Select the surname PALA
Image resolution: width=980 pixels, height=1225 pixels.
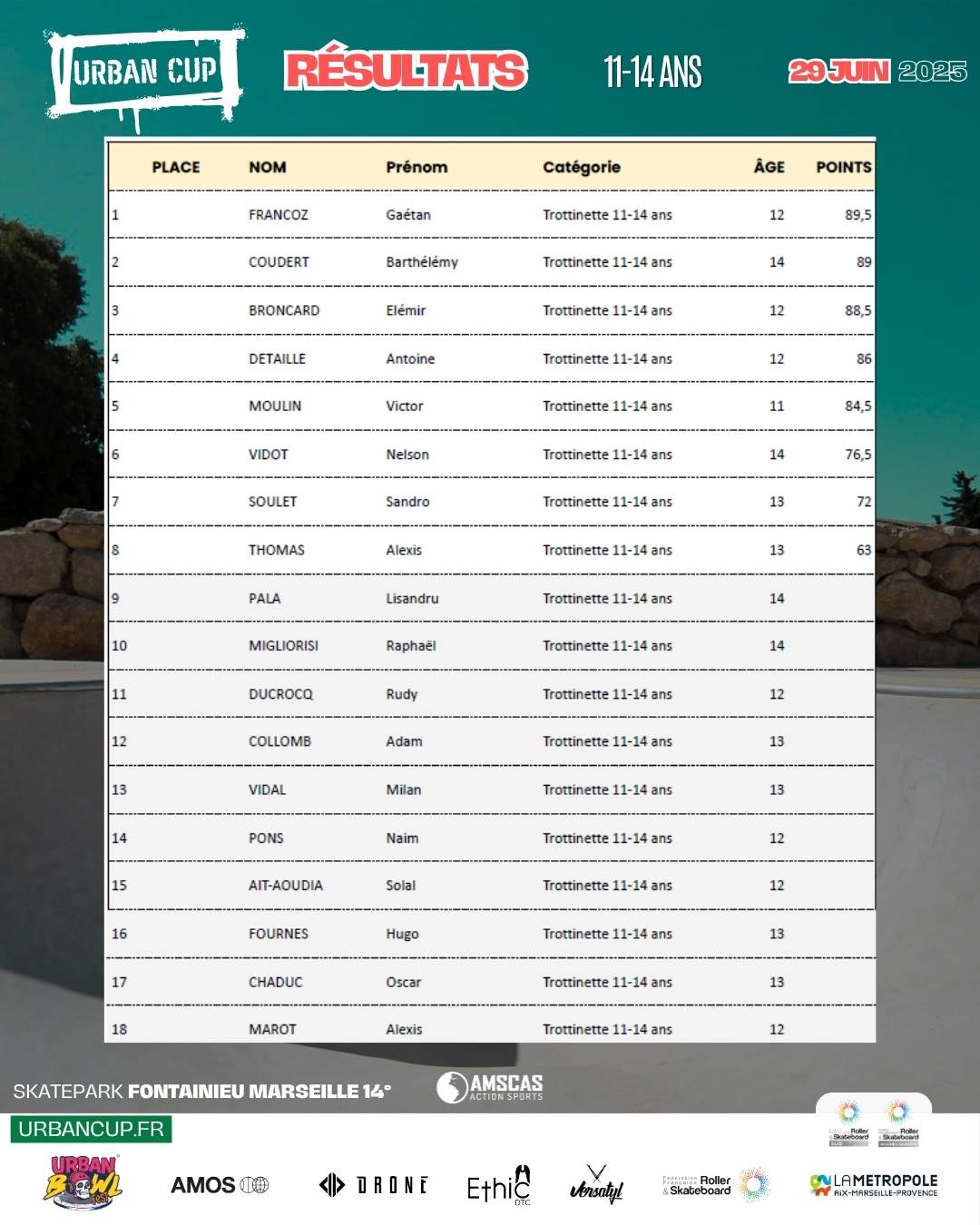(265, 599)
